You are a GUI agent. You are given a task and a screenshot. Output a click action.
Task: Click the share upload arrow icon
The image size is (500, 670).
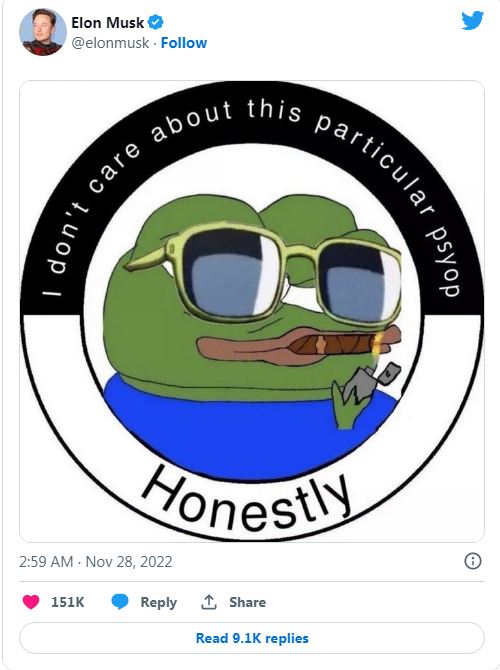[x=209, y=602]
